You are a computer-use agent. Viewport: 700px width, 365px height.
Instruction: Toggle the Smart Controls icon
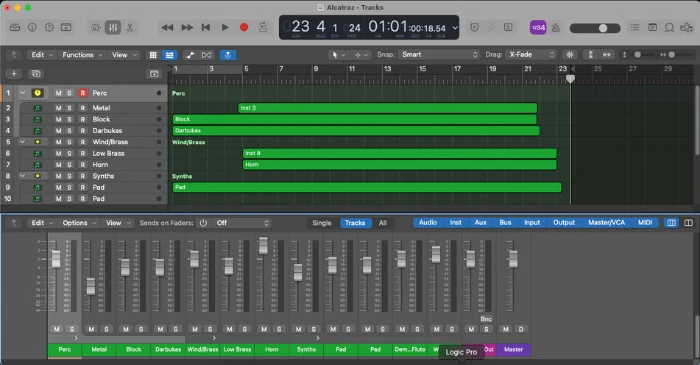coord(96,28)
